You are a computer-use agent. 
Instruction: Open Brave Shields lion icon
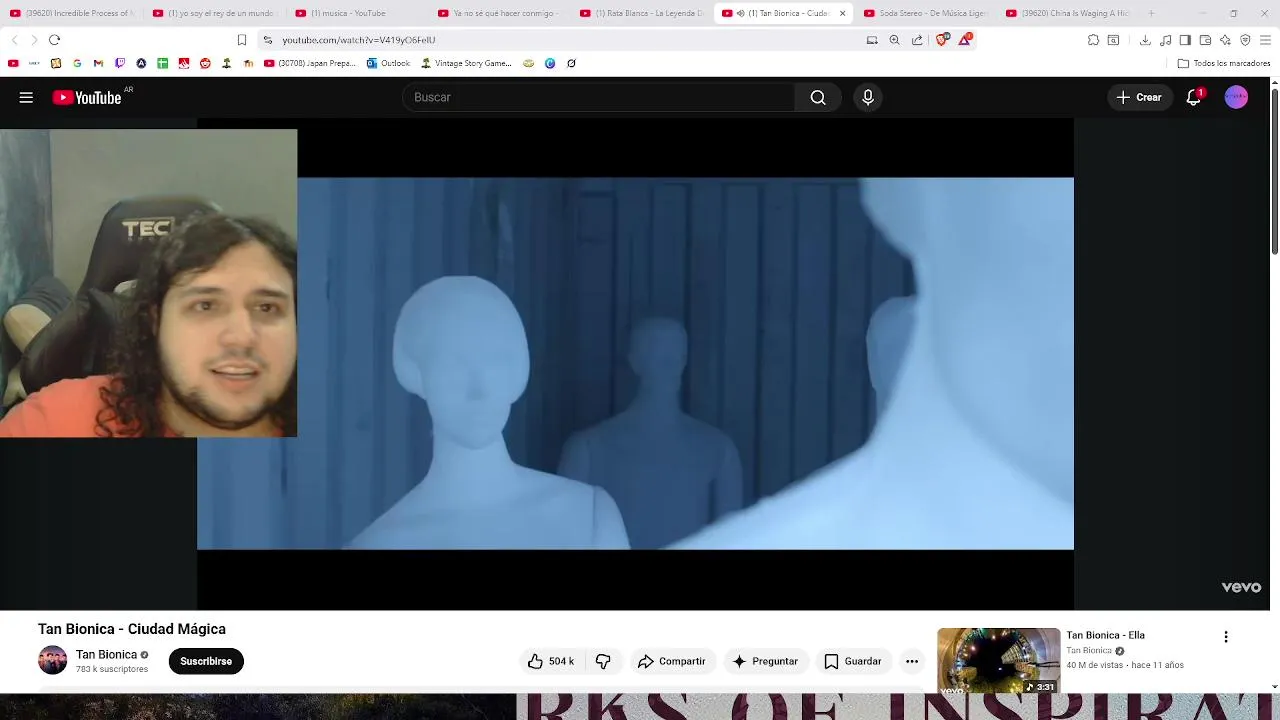point(942,40)
